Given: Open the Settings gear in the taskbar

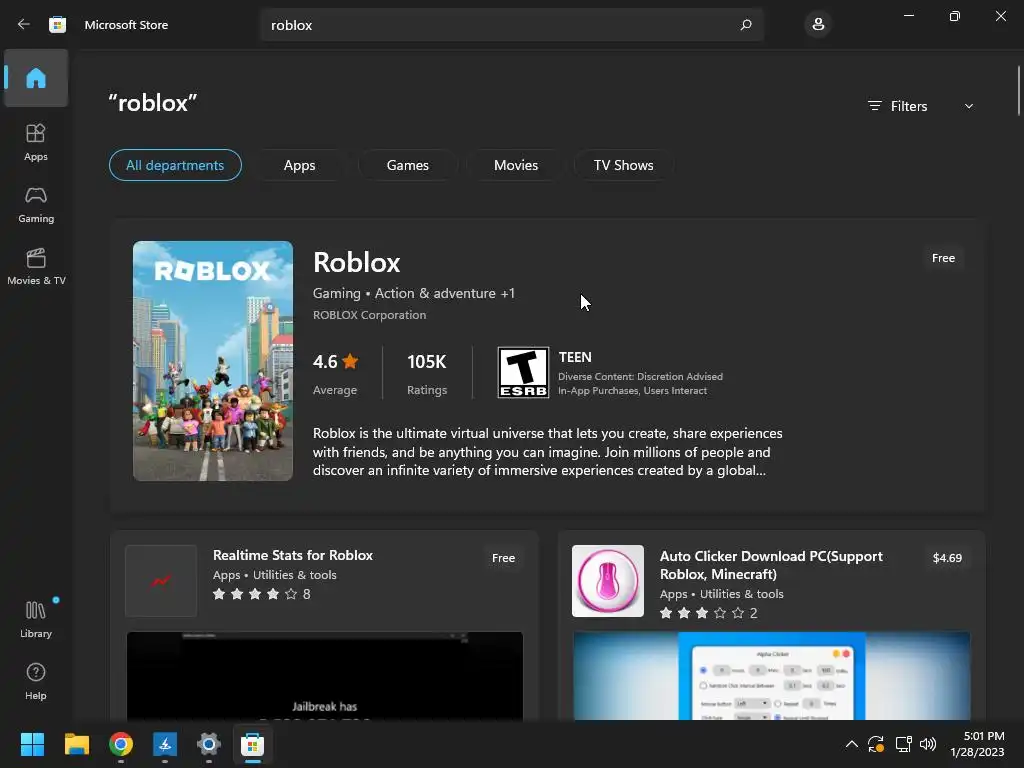Looking at the screenshot, I should [208, 744].
